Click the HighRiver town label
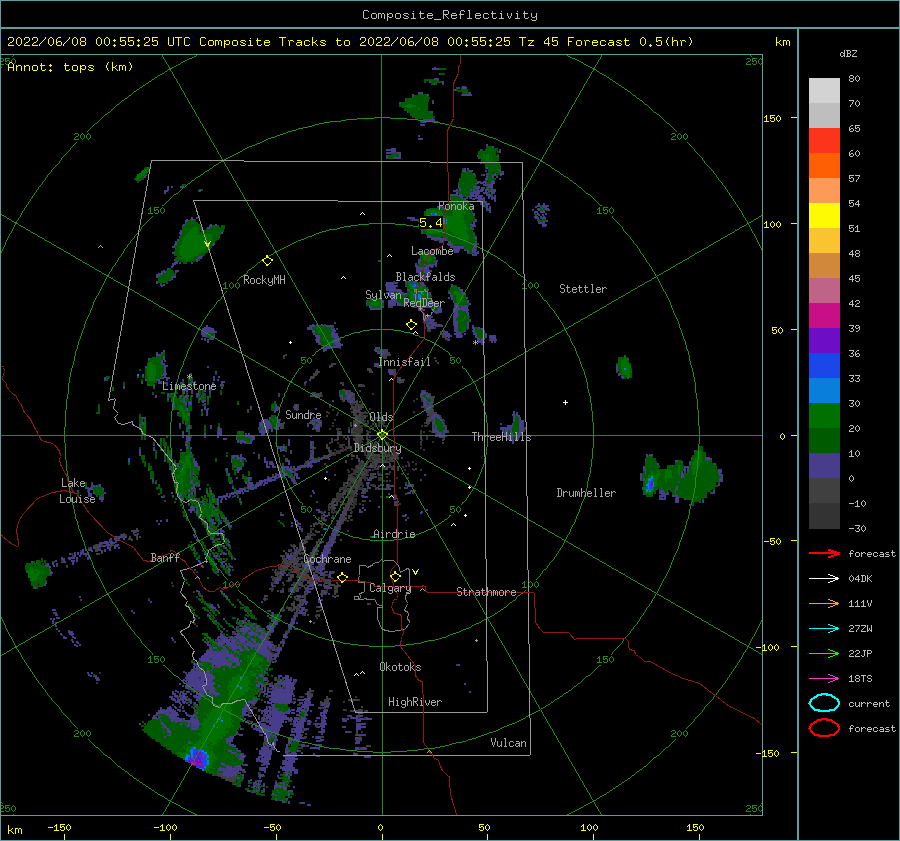 point(415,702)
